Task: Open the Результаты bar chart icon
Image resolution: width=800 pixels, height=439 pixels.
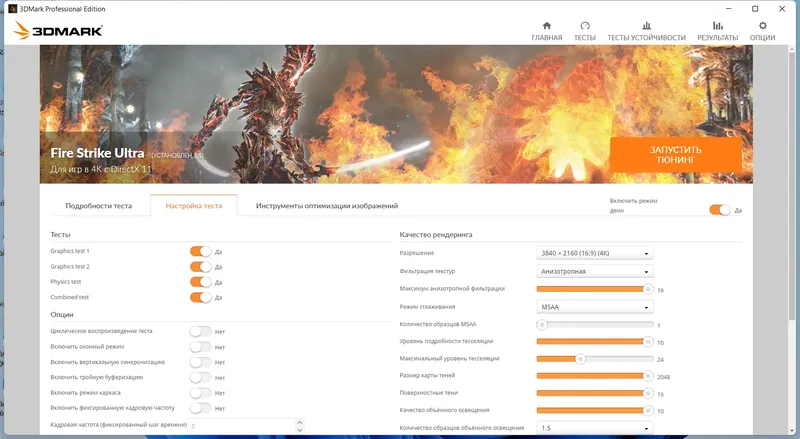Action: [x=717, y=26]
